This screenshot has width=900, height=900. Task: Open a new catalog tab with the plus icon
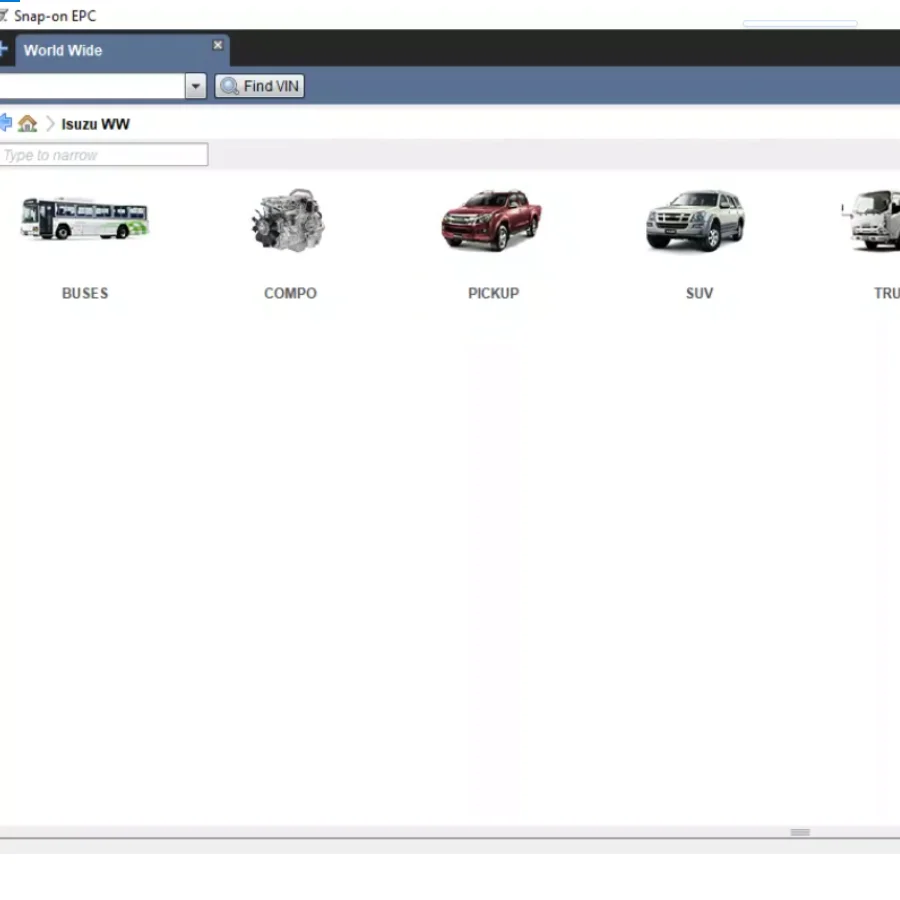click(x=3, y=49)
